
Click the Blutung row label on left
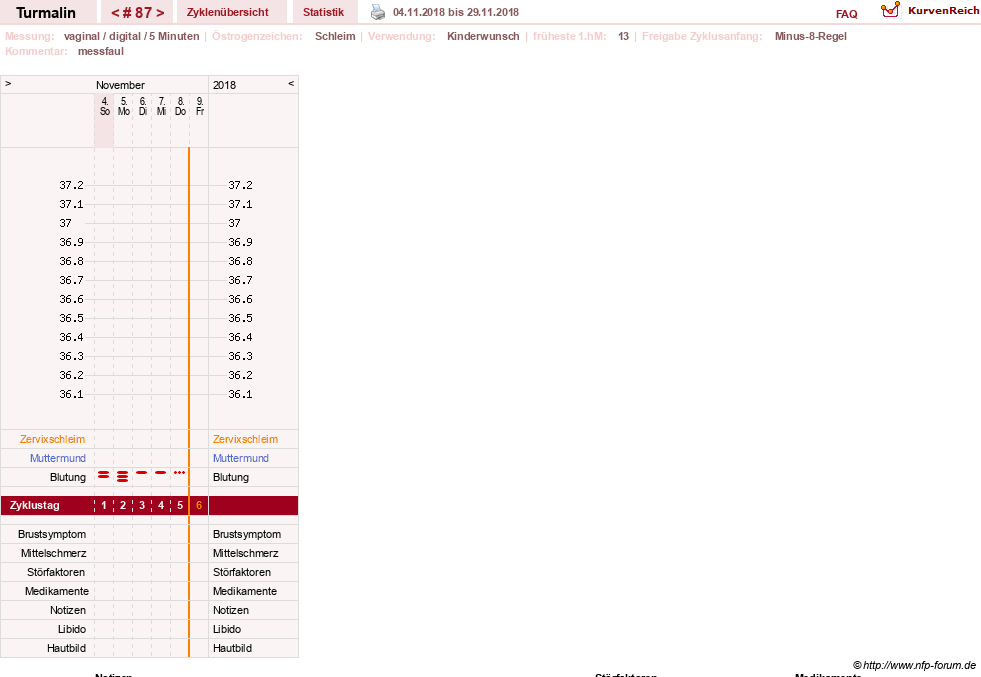click(x=68, y=477)
